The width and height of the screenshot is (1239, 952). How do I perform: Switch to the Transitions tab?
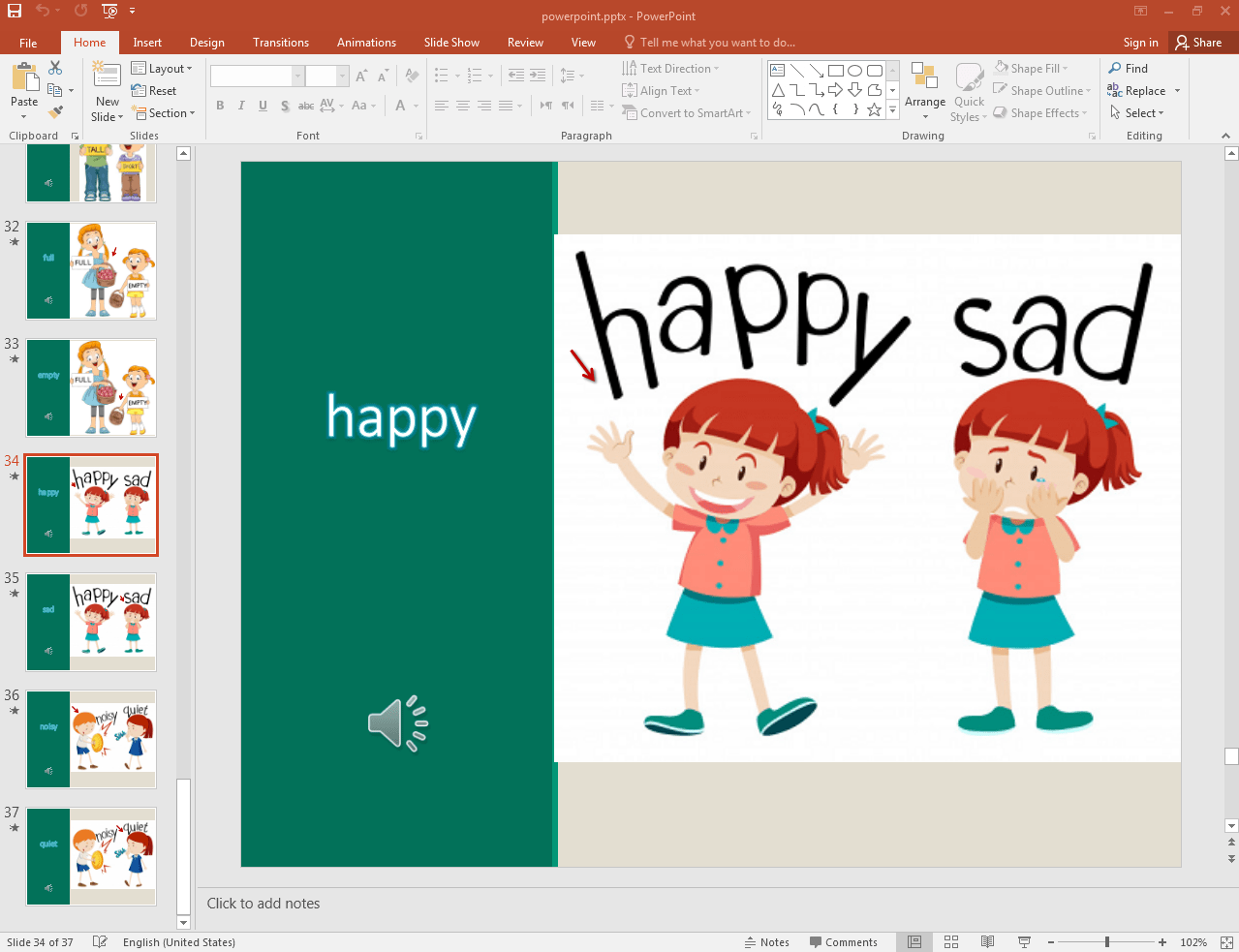[x=280, y=43]
